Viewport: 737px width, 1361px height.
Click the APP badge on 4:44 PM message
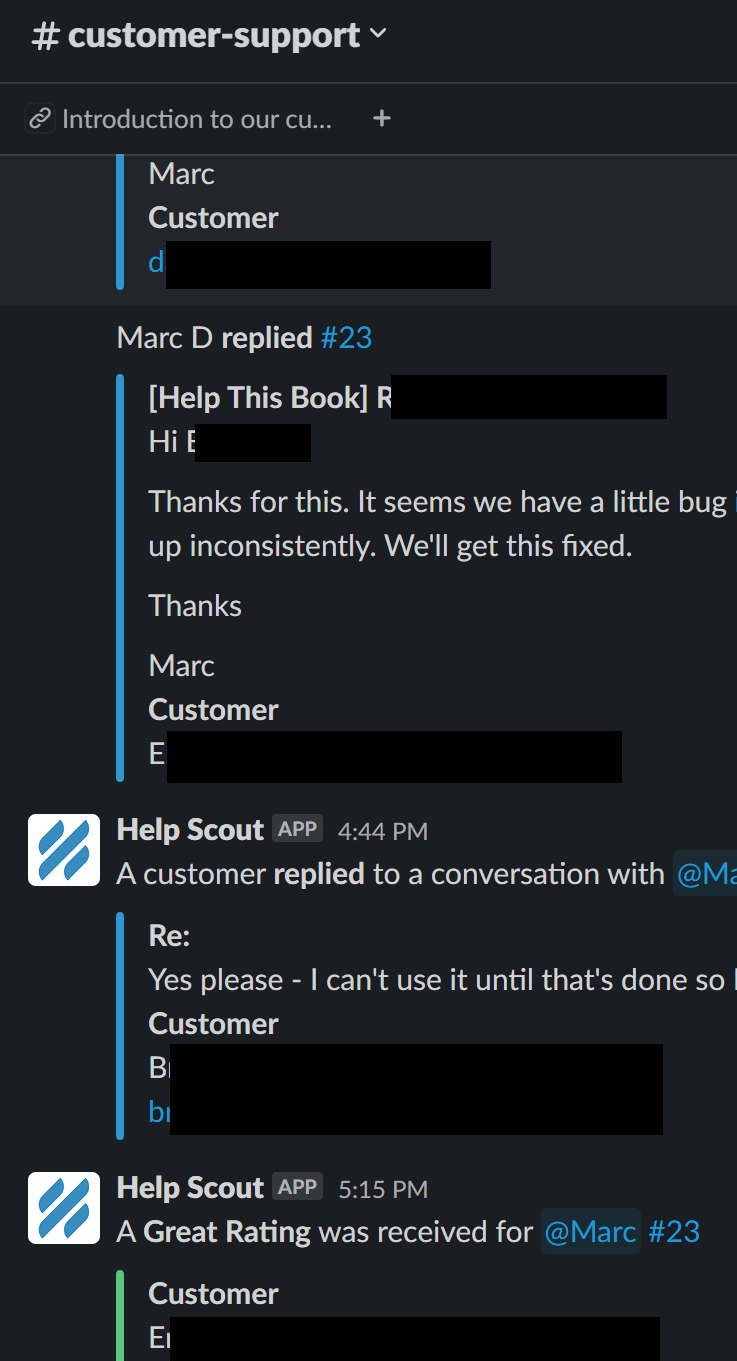tap(297, 829)
